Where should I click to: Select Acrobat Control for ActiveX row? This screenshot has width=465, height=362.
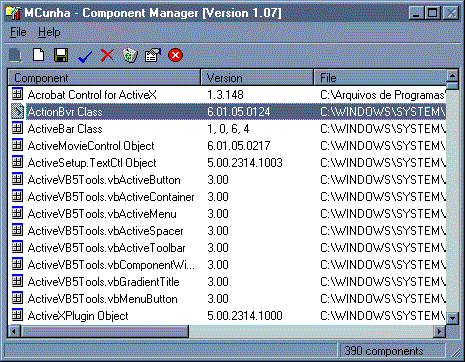point(227,95)
